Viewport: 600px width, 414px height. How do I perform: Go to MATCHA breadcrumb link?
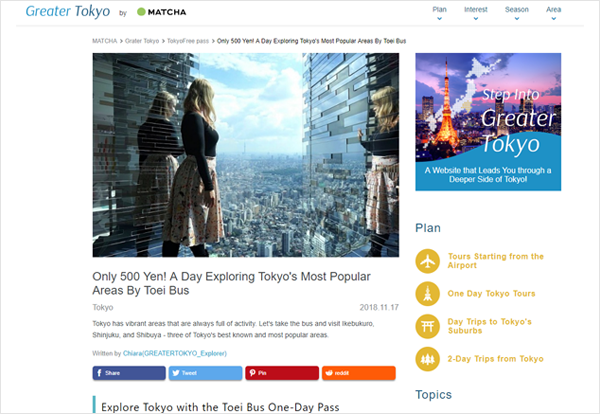click(x=104, y=41)
